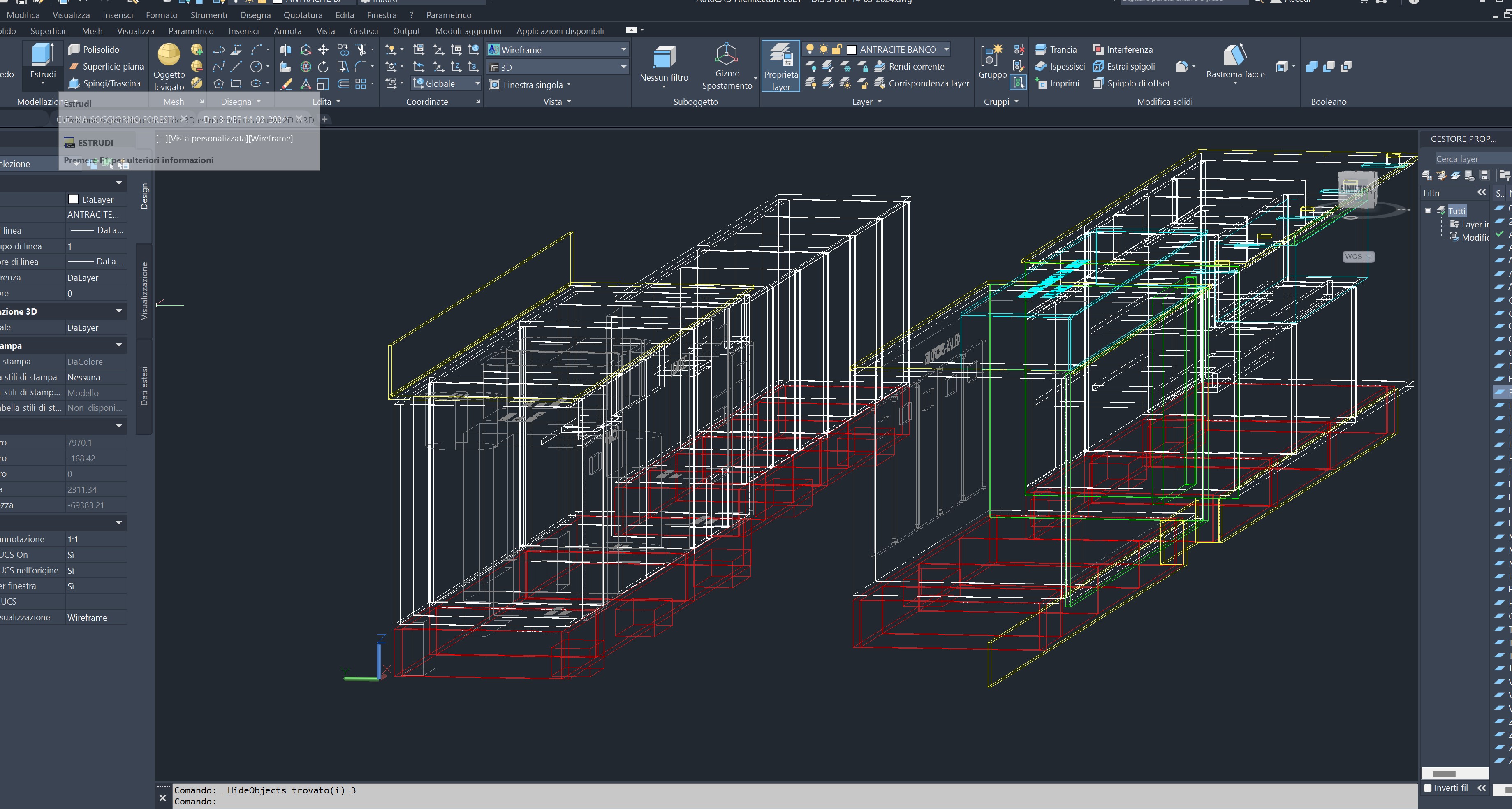The width and height of the screenshot is (1512, 809).
Task: Collapse the Filtri pane with double arrow
Action: (1482, 192)
